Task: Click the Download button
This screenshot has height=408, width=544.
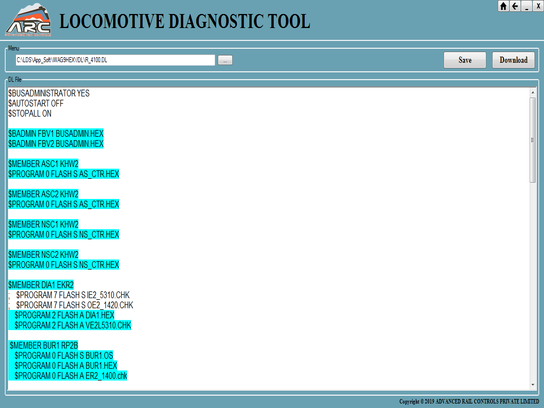Action: (513, 60)
